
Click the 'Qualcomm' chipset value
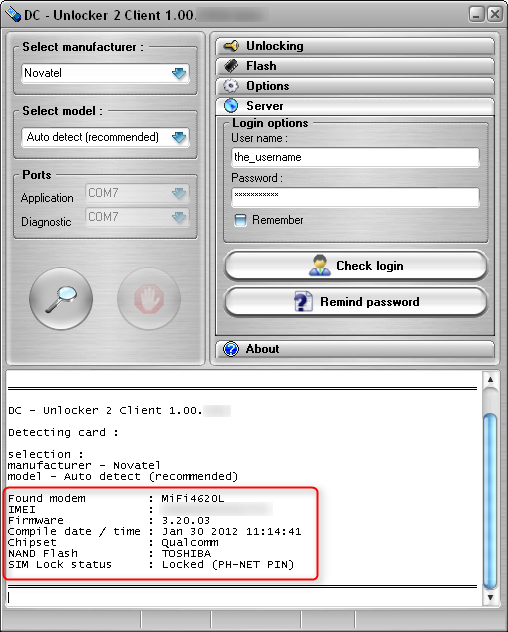click(190, 543)
